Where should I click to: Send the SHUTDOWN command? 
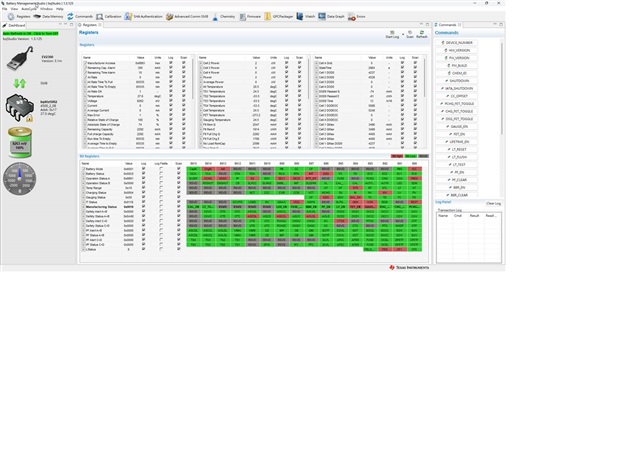coord(457,81)
